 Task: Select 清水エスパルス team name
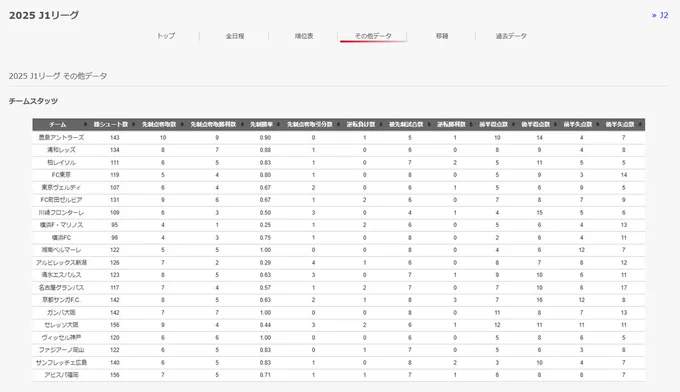point(61,275)
